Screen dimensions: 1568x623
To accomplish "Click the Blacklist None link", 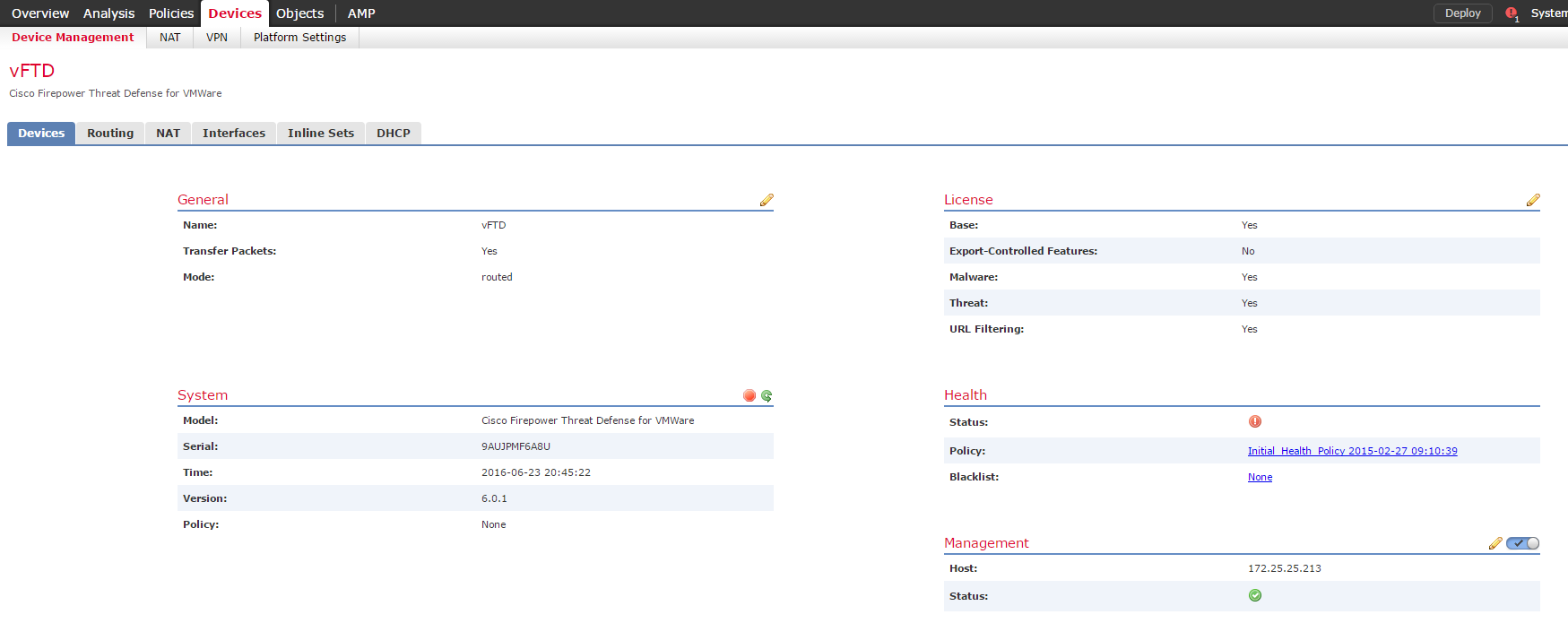I will [1260, 477].
